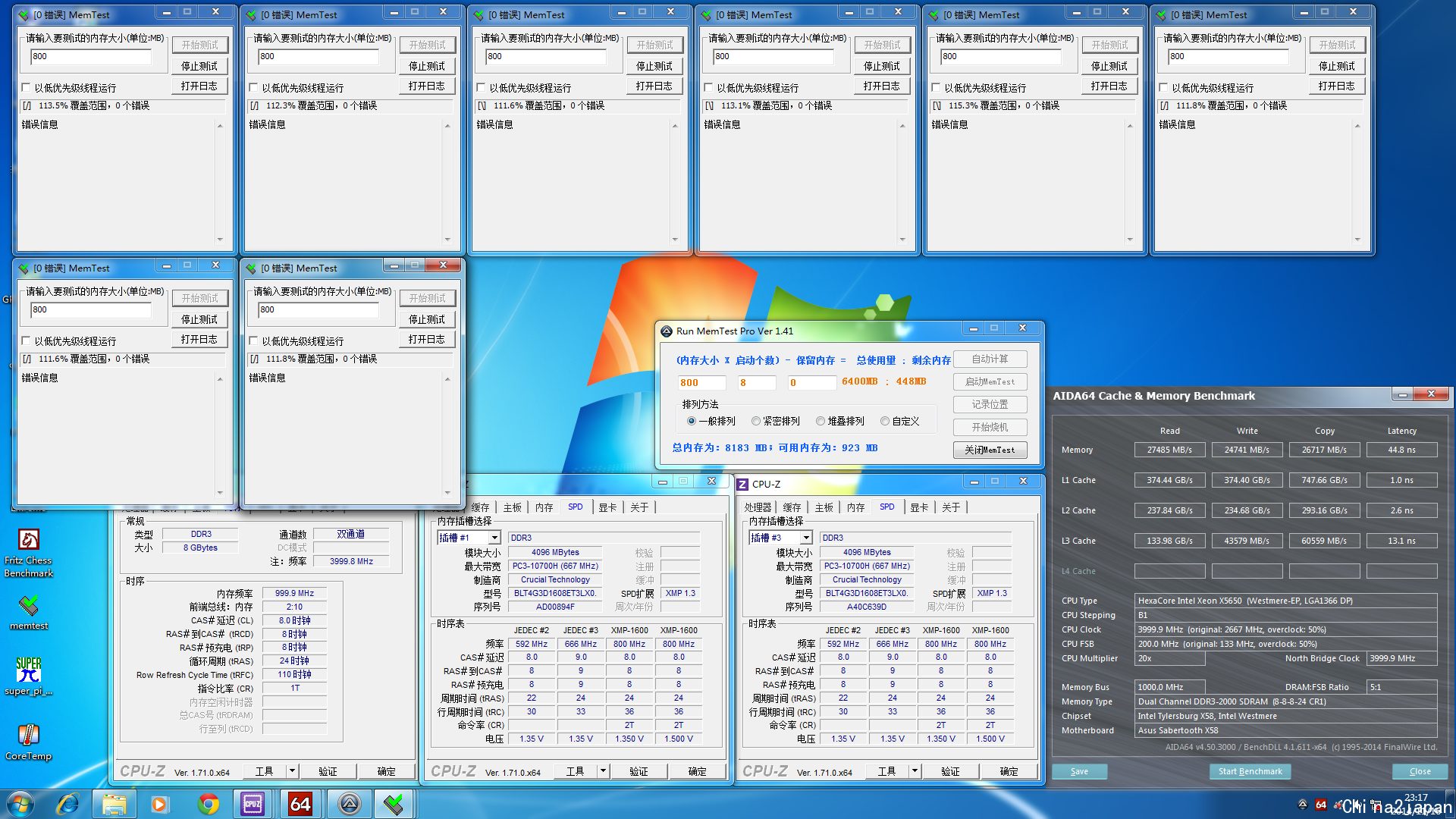Switch to CPU-Z on the taskbar
Image resolution: width=1456 pixels, height=819 pixels.
[253, 804]
